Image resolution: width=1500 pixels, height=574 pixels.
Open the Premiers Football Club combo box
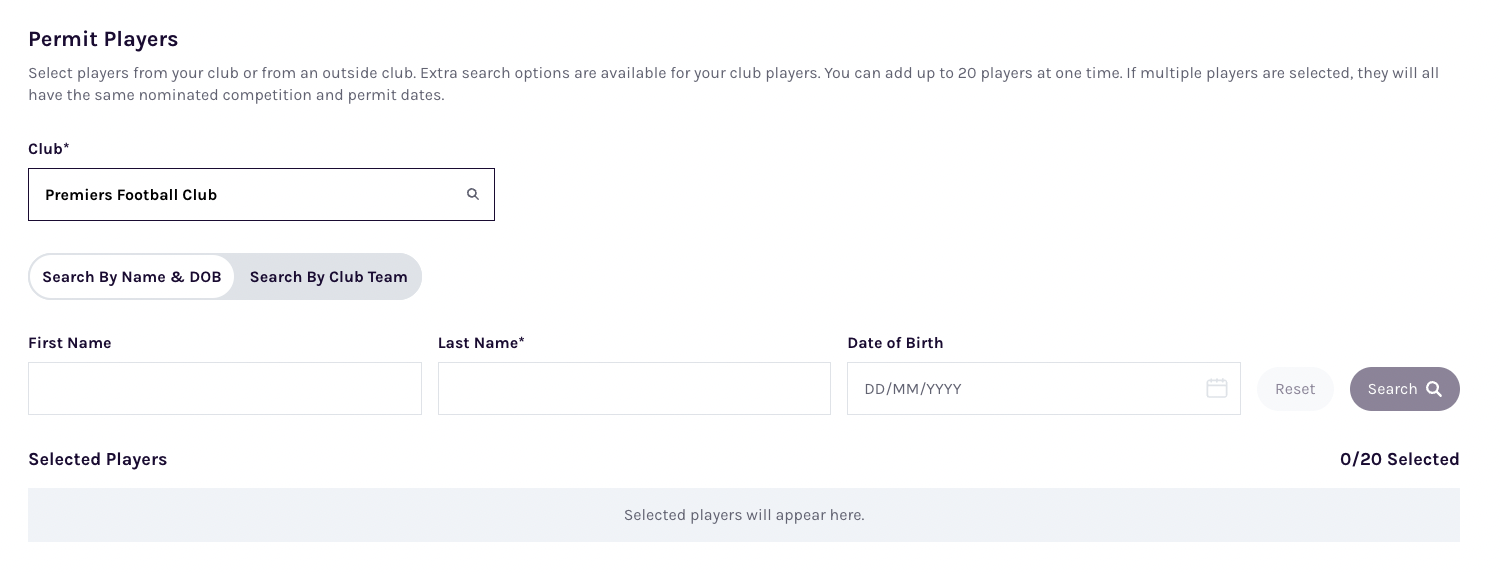click(250, 194)
